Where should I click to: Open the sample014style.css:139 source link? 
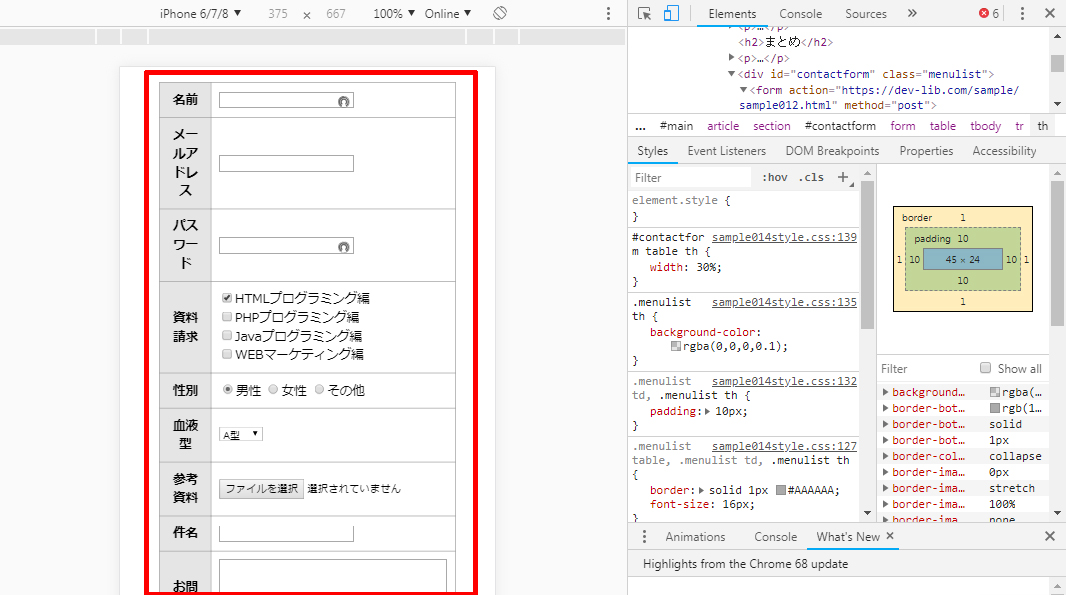click(x=784, y=237)
